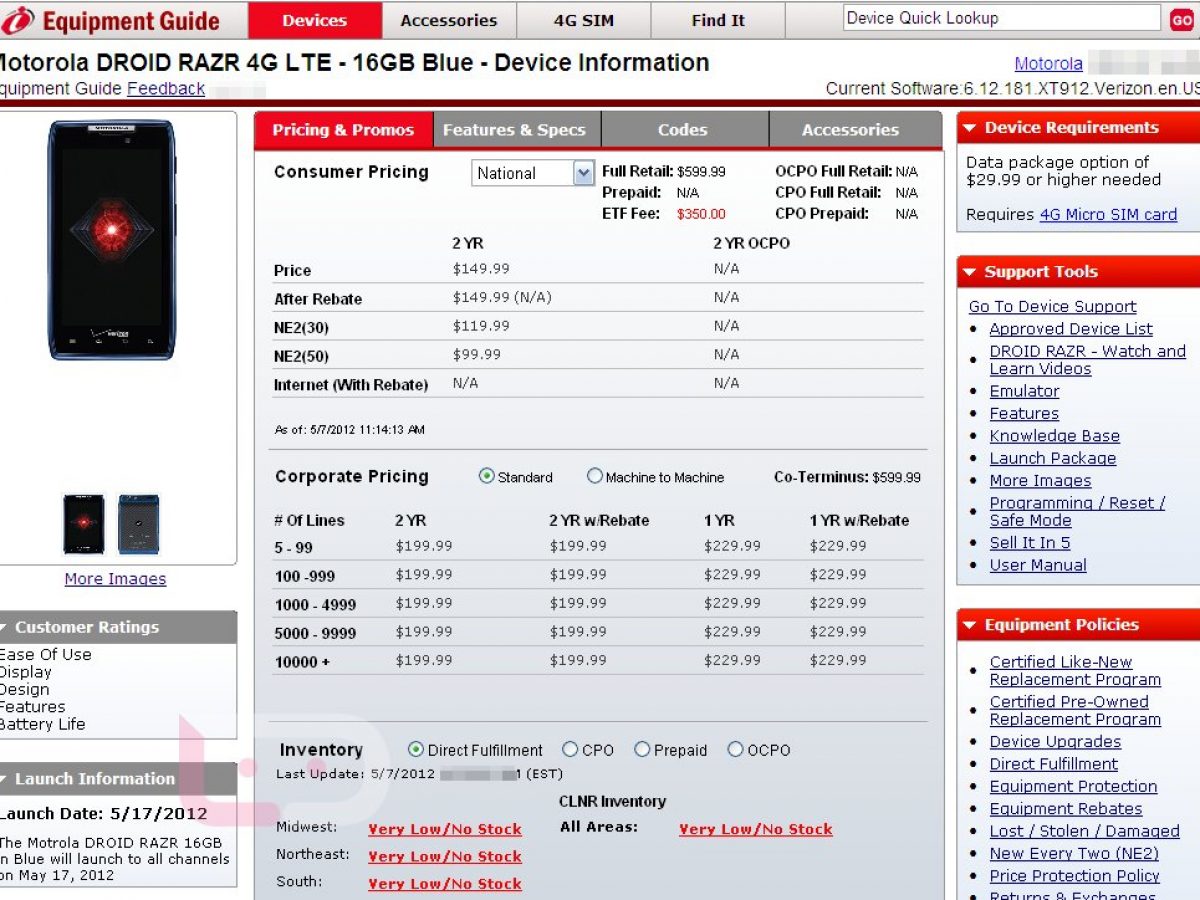Collapse the Launch Information section arrow
Screen dimensions: 1200x900
pos(3,779)
